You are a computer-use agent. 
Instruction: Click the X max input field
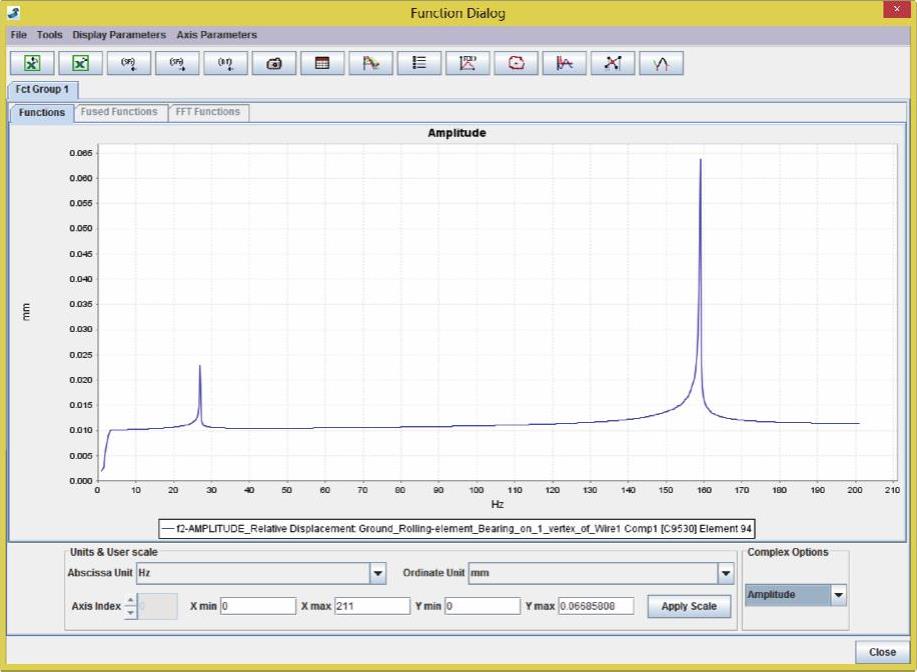coord(372,606)
